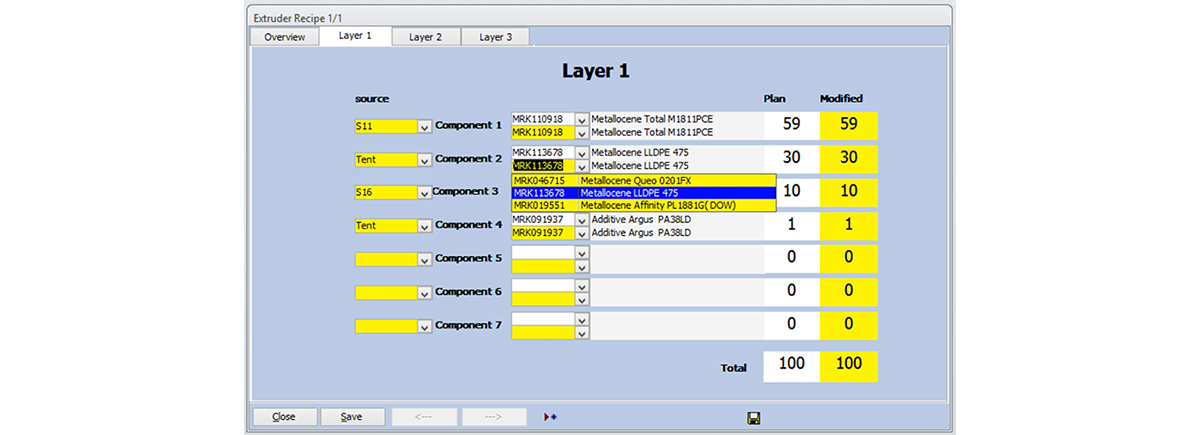Screen dimensions: 1200x435
Task: Click the 'Plan' column header
Action: pyautogui.click(x=774, y=98)
